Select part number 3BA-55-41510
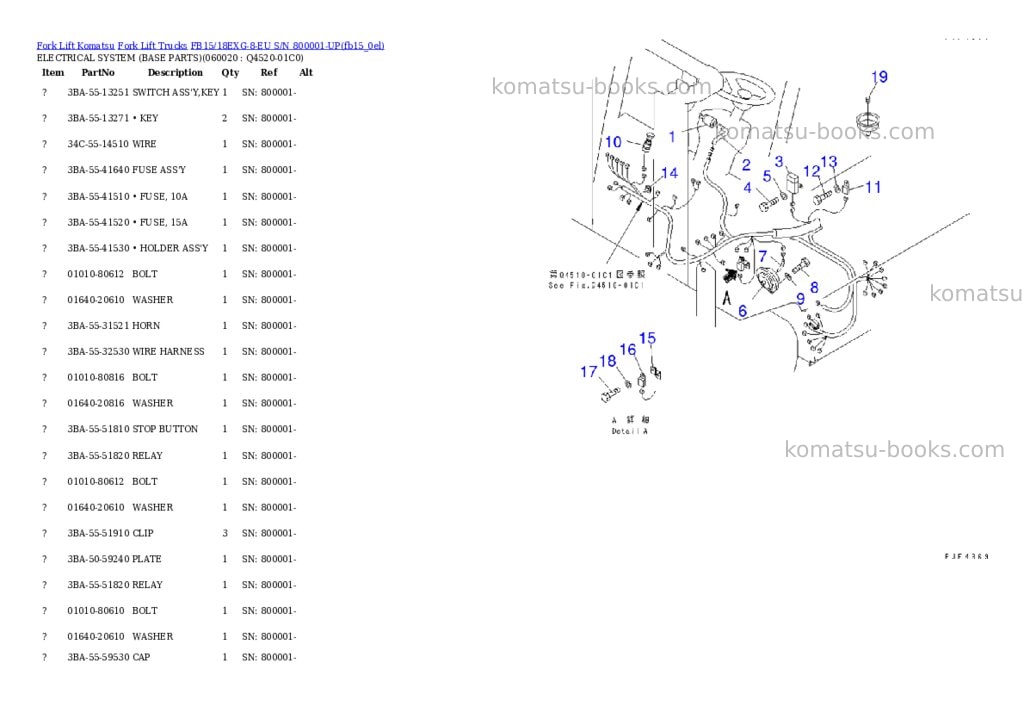The height and width of the screenshot is (725, 1024). point(98,197)
